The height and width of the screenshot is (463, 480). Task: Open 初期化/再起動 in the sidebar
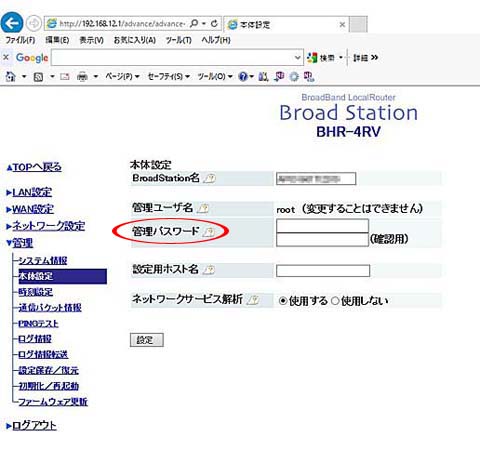point(49,386)
